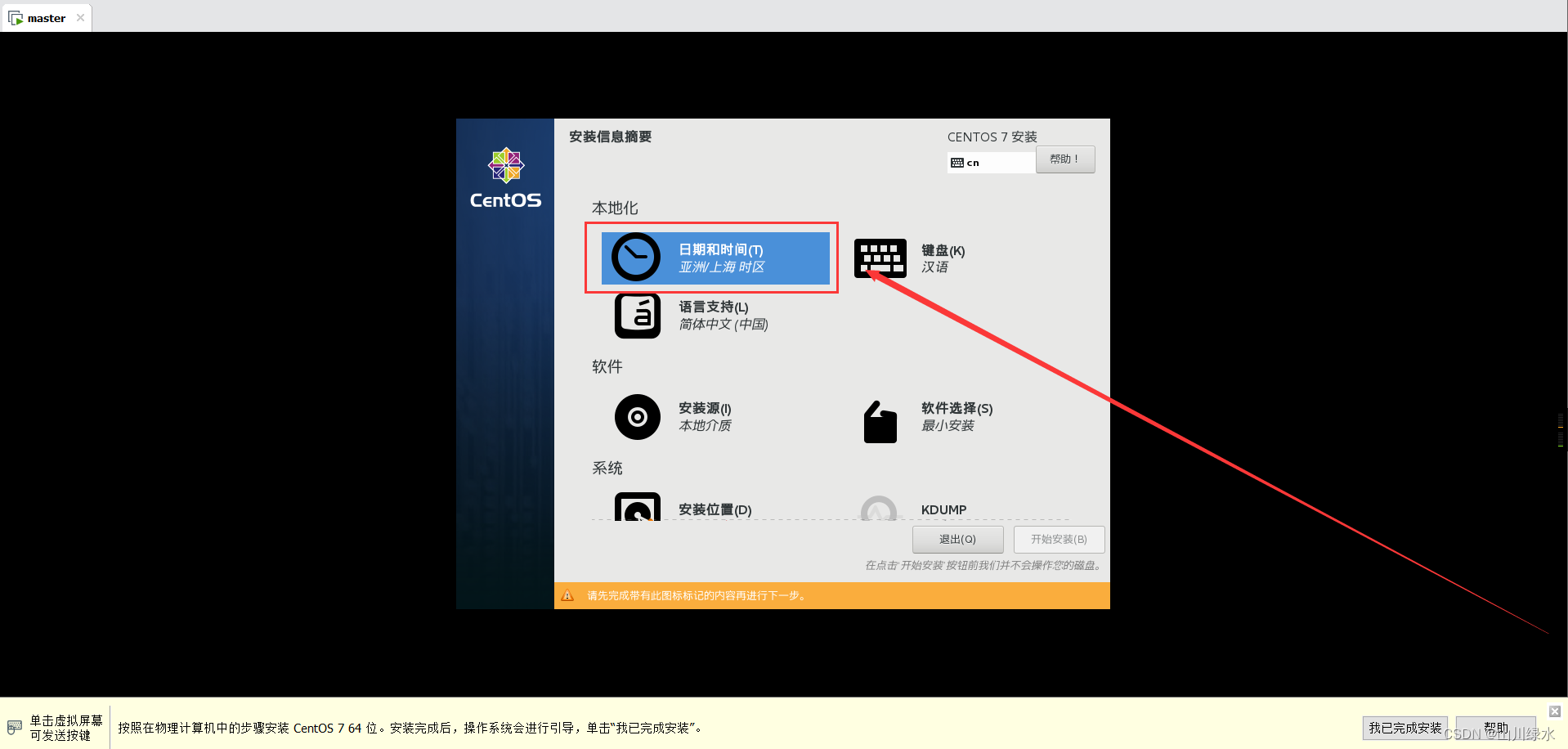This screenshot has width=1568, height=749.
Task: Click the 开始安装(B) button
Action: [1059, 539]
